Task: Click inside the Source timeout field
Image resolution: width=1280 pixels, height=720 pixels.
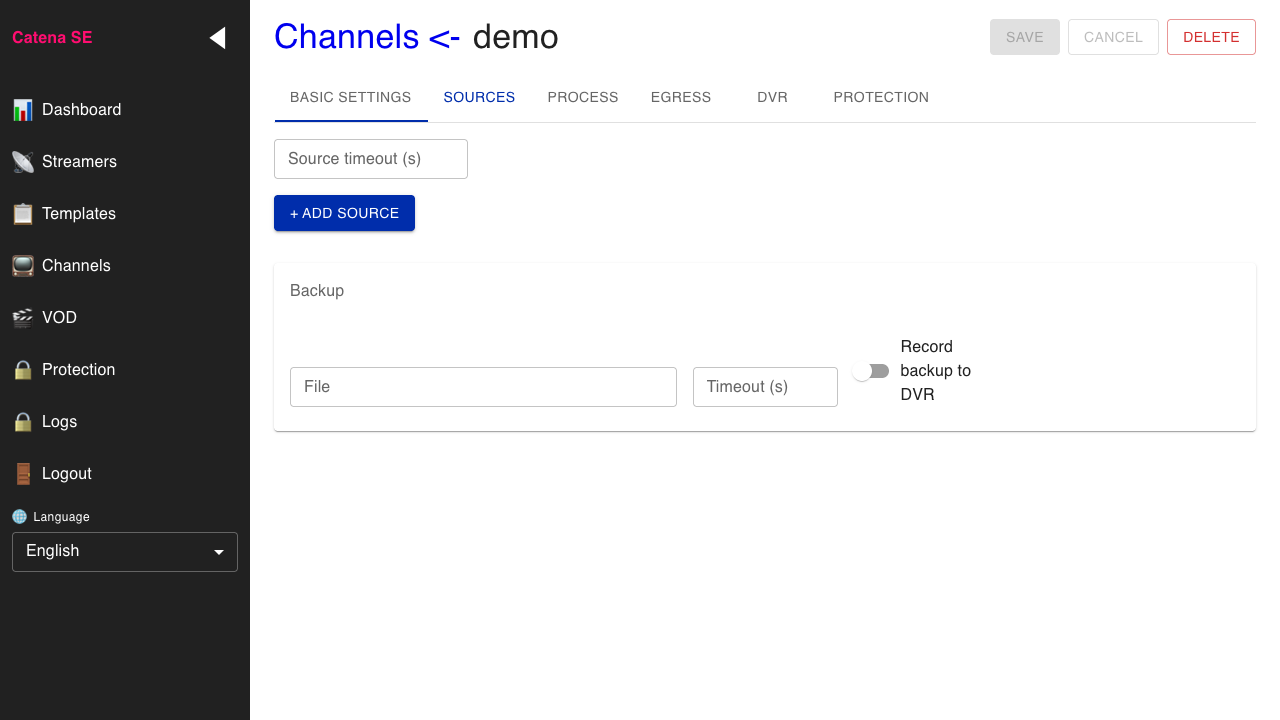Action: click(370, 158)
